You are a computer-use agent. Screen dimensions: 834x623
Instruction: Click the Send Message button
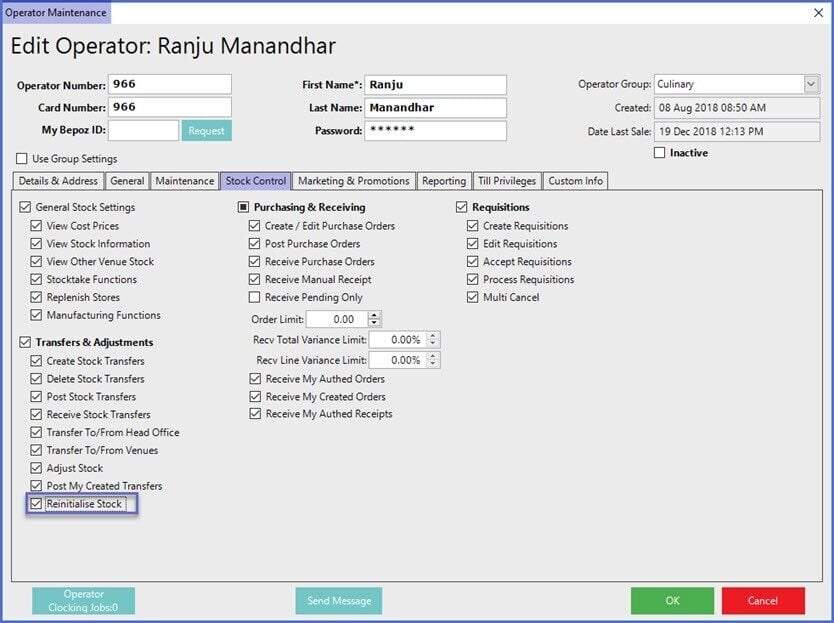tap(339, 600)
